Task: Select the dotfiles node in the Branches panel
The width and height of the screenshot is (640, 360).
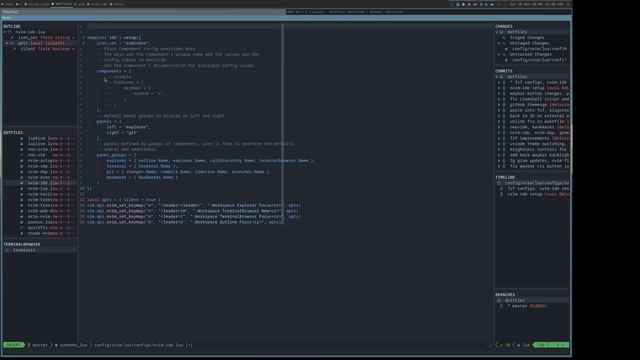Action: [533, 300]
